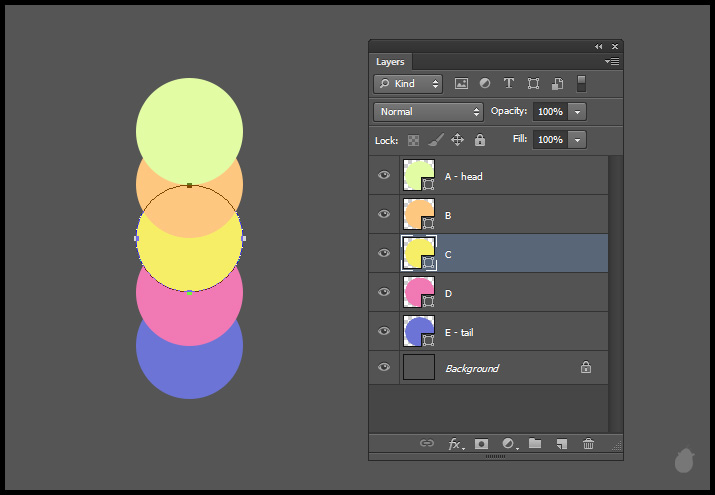Click the Fill percentage field

pyautogui.click(x=550, y=140)
